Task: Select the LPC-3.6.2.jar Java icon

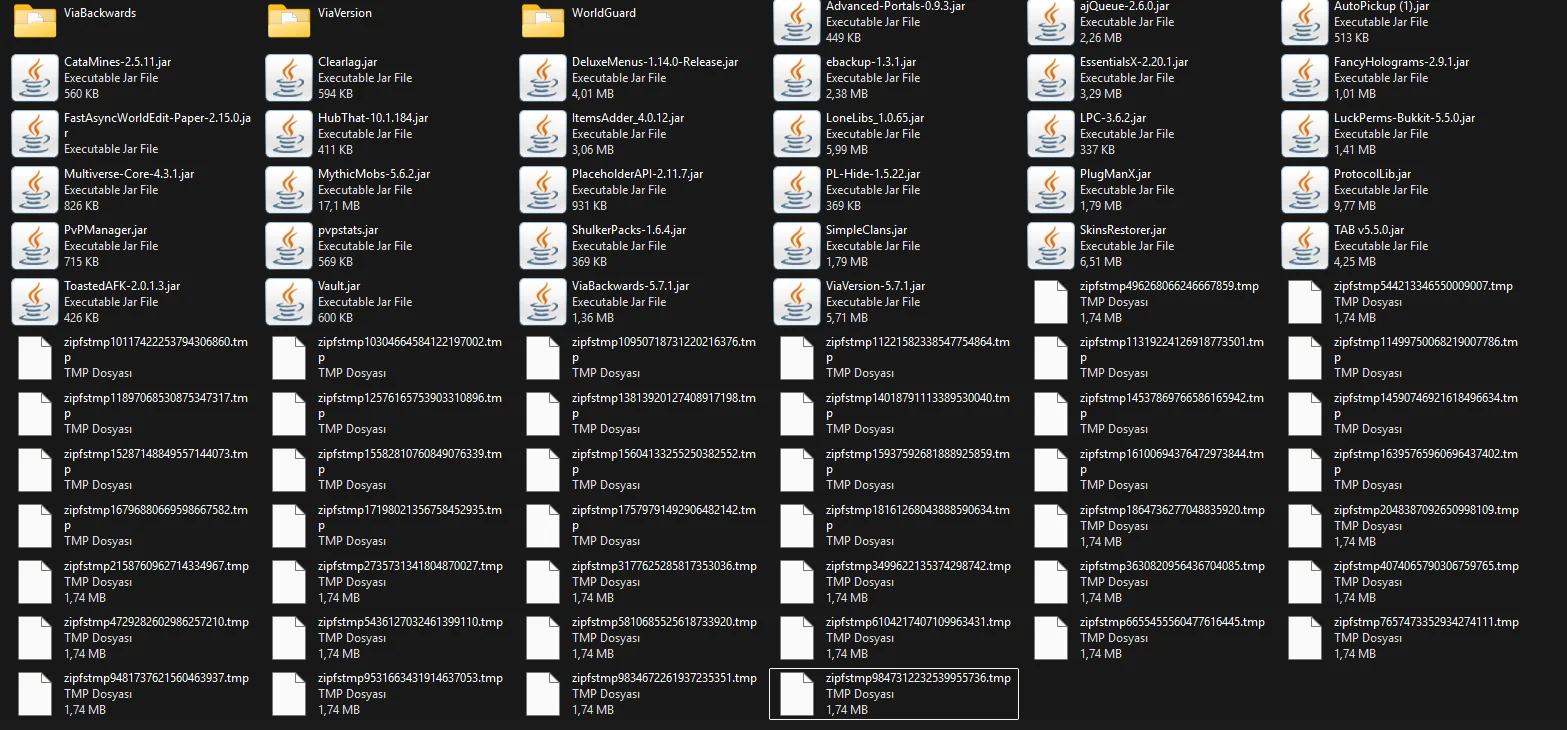Action: (1051, 134)
